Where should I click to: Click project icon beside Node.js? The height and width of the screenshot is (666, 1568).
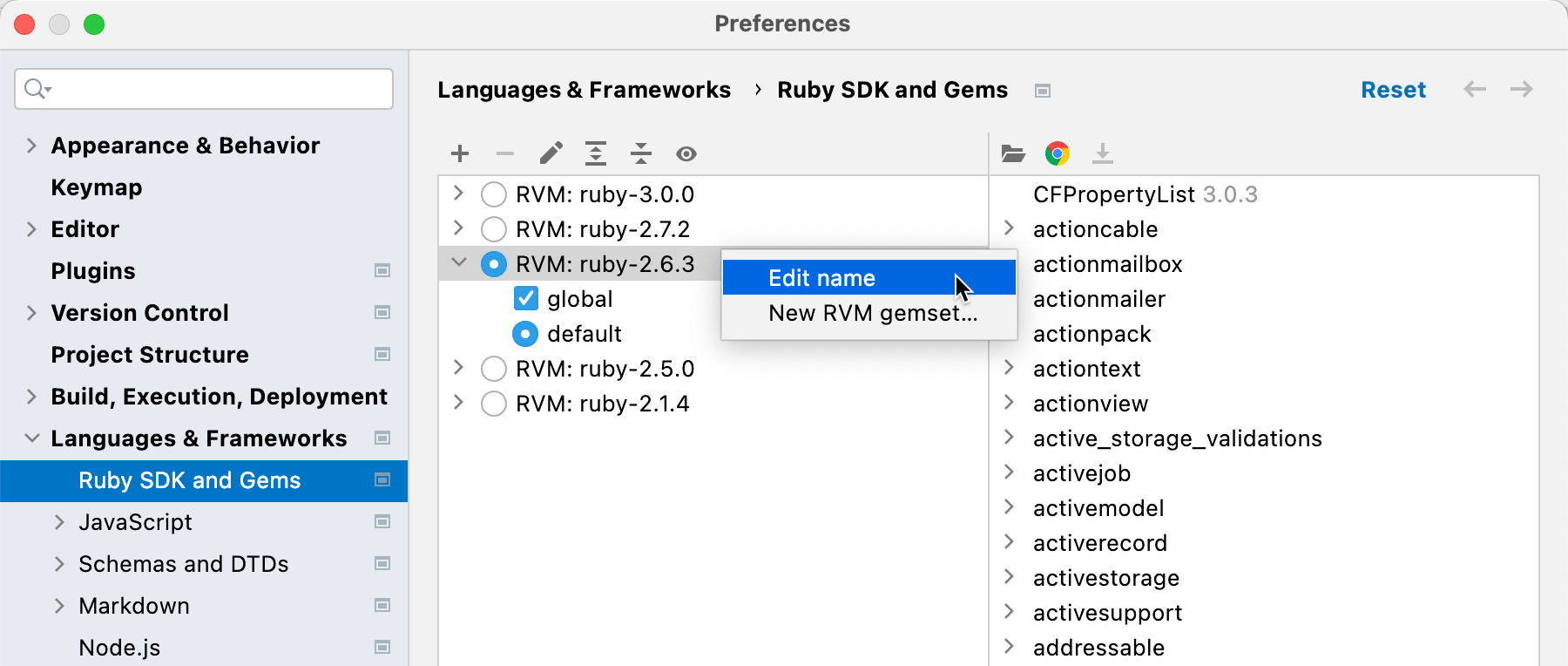[382, 648]
